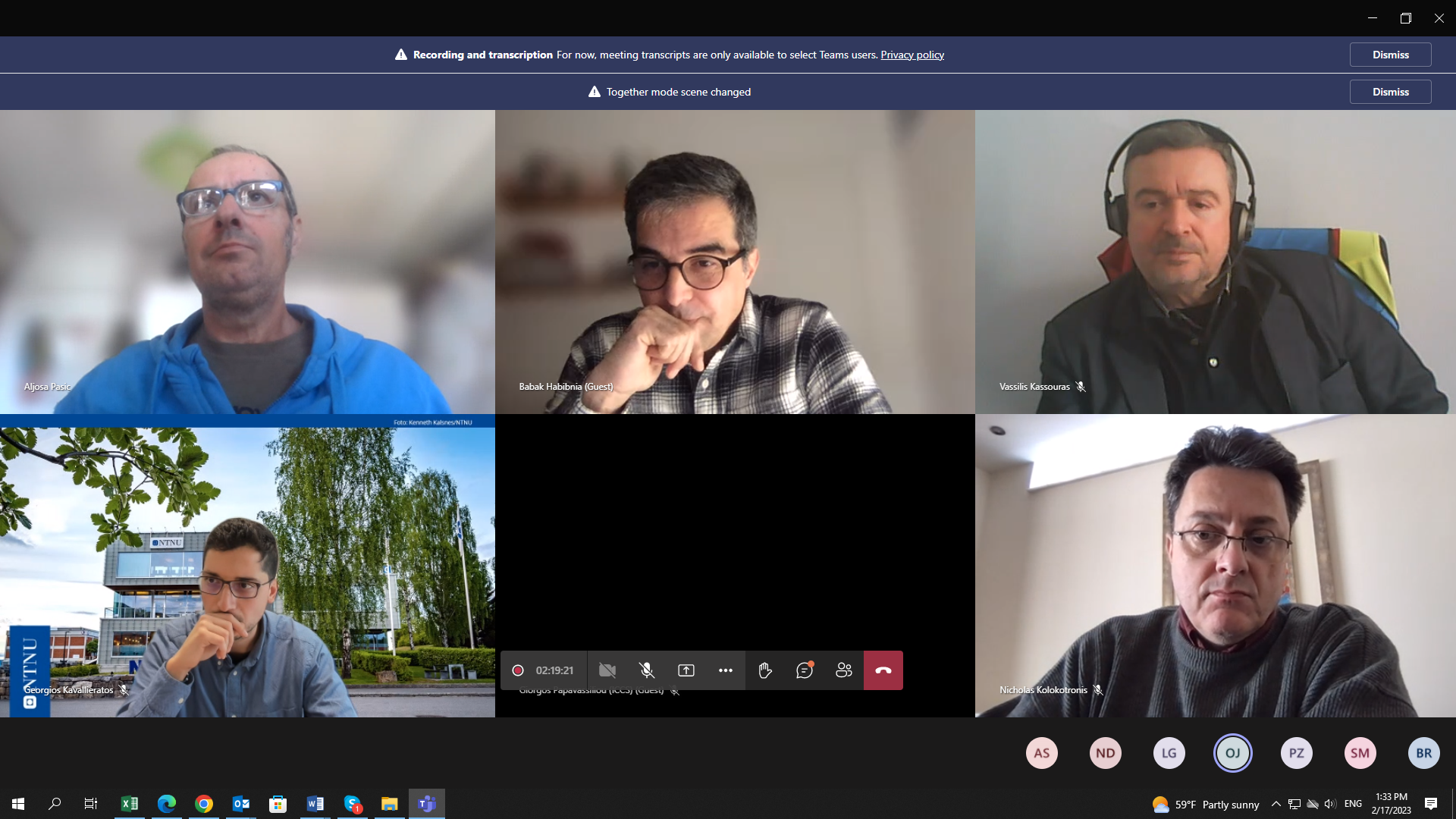Click the BR participant avatar
1456x819 pixels.
[x=1423, y=753]
